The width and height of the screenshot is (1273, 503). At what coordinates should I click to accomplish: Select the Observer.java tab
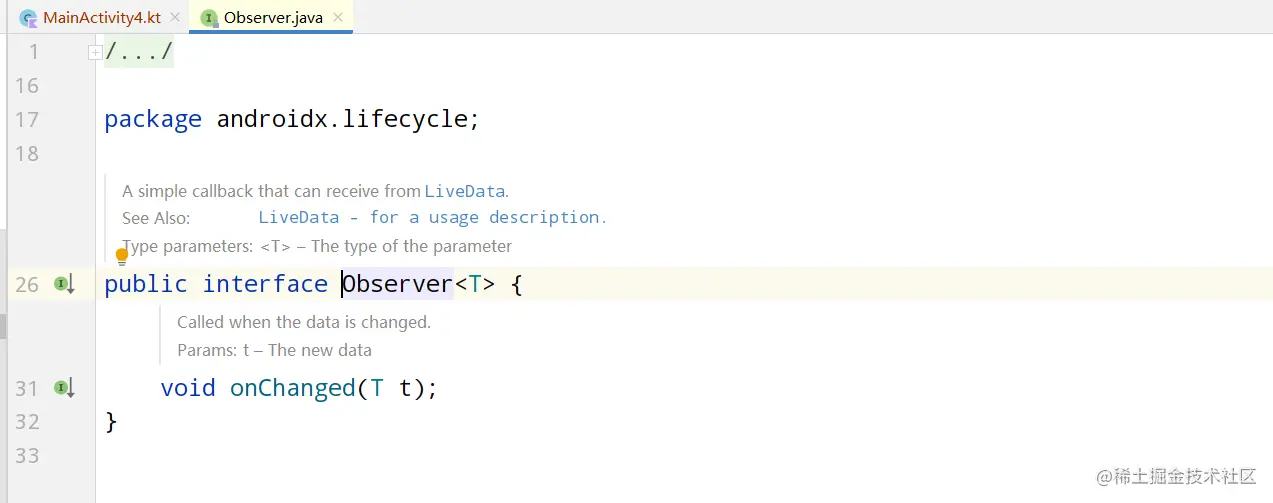pyautogui.click(x=273, y=17)
